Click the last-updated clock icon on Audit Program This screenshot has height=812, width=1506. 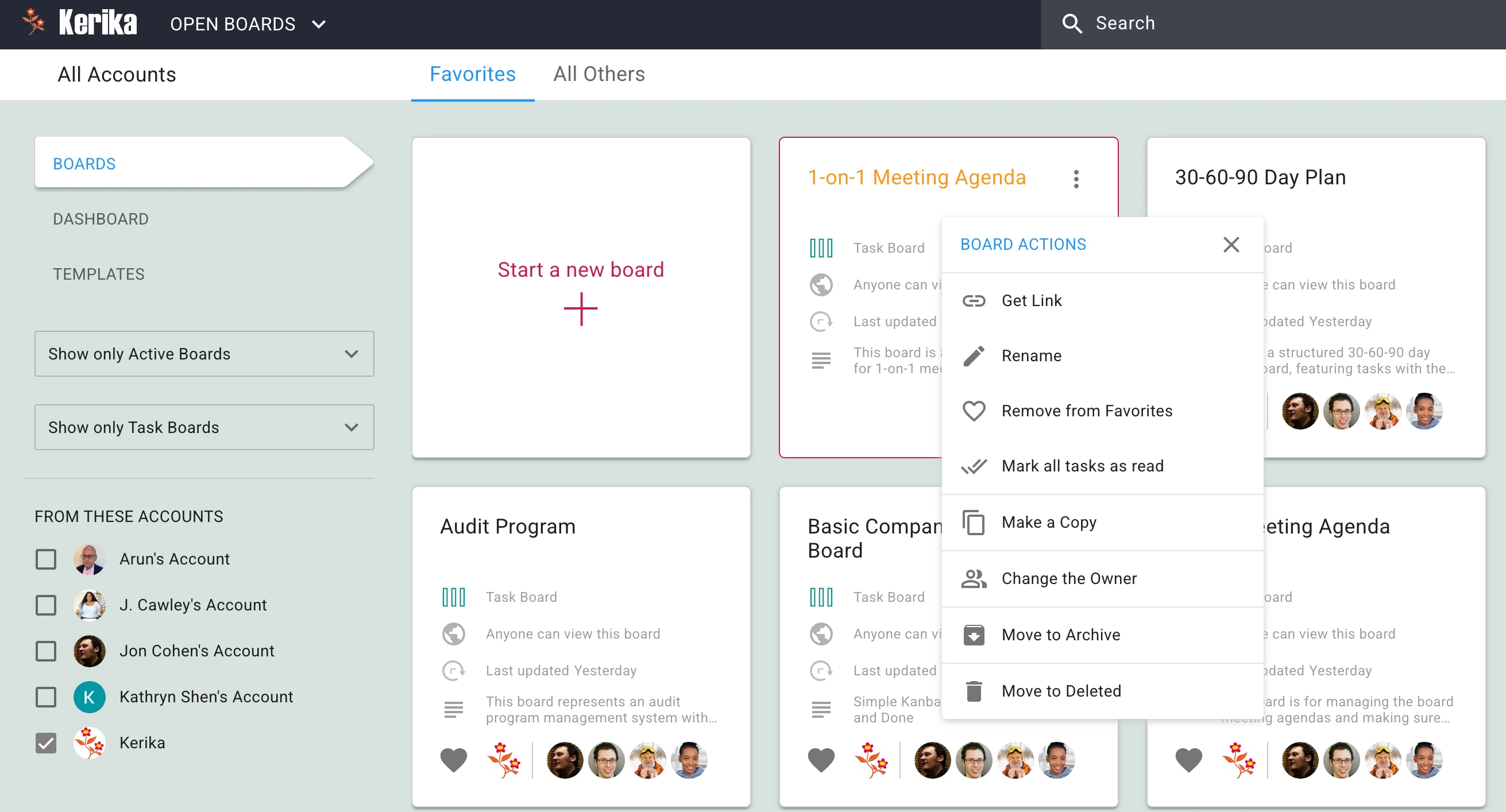[x=453, y=671]
